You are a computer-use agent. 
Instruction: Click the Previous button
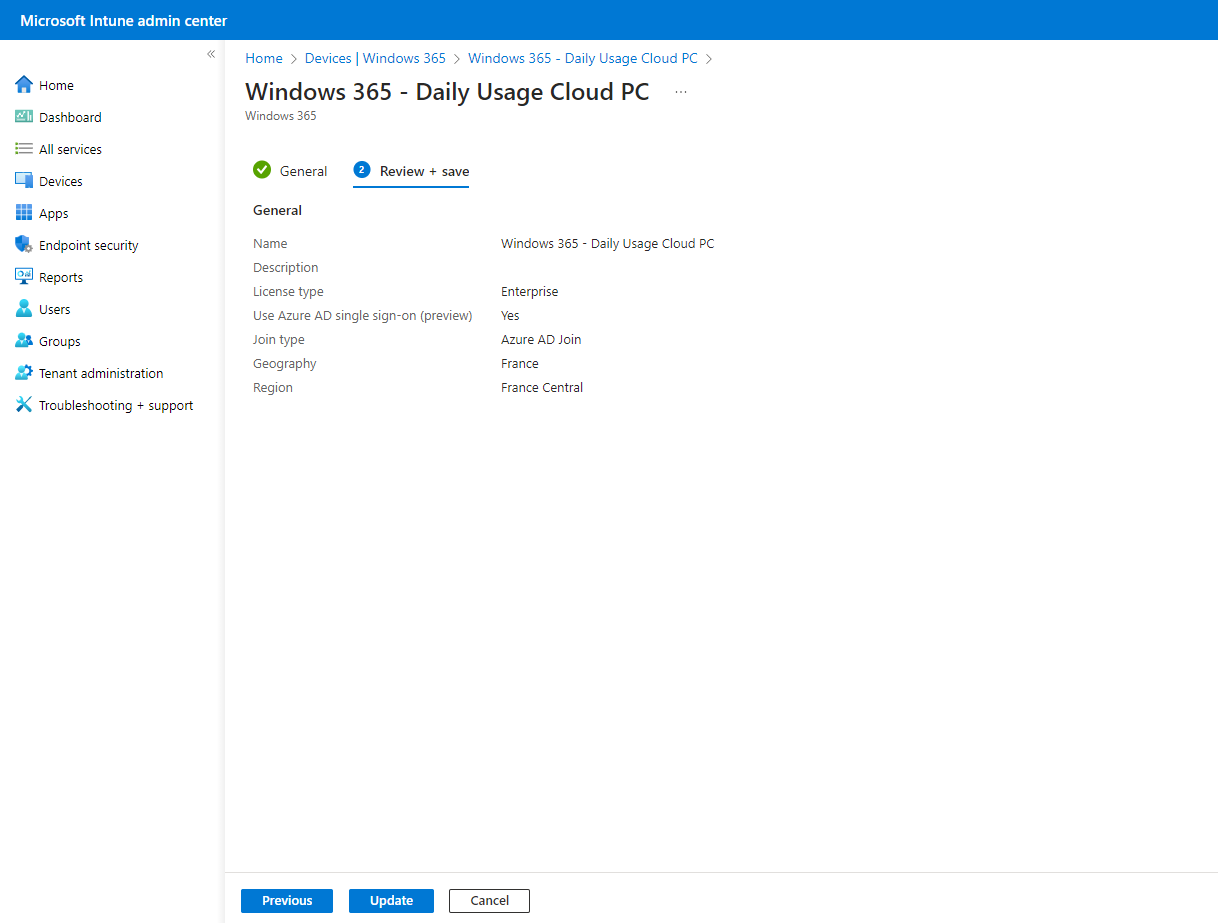point(286,900)
